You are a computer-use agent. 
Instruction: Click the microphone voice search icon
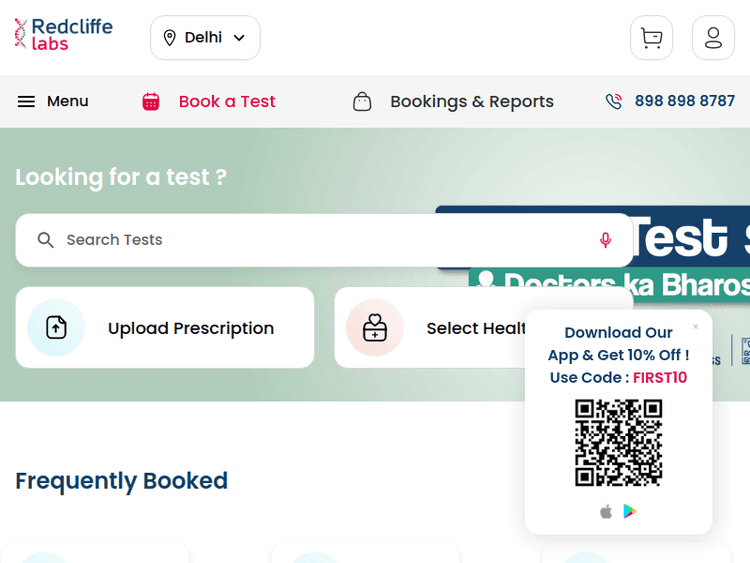point(605,240)
